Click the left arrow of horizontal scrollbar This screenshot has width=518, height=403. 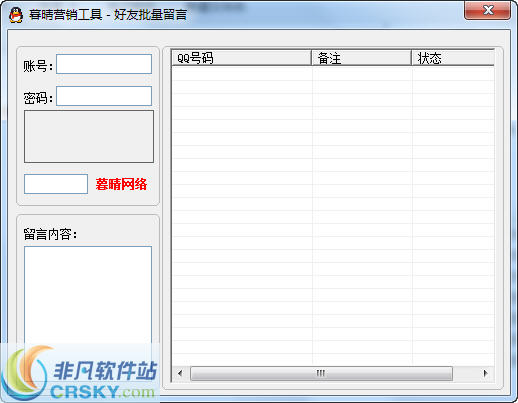(x=180, y=373)
